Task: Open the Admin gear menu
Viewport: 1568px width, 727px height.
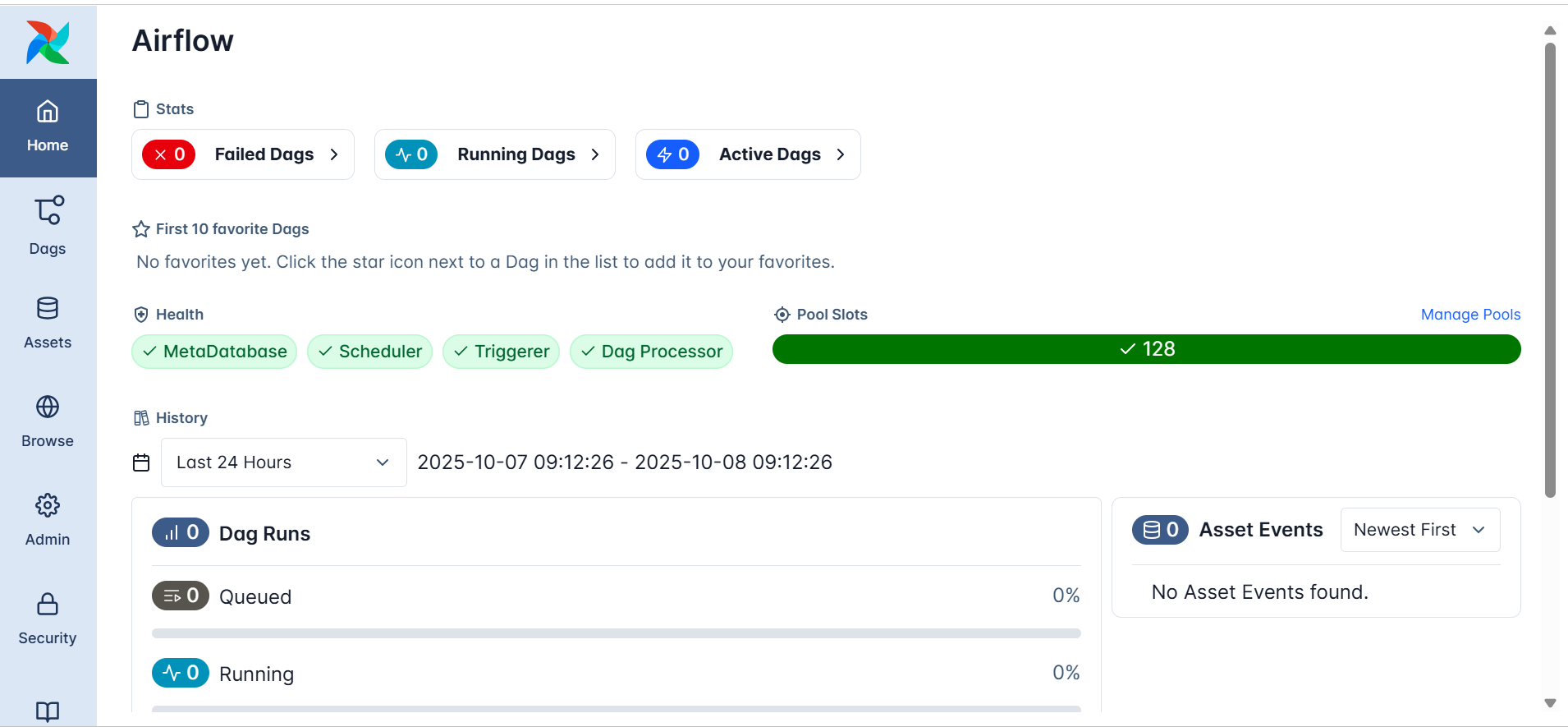Action: (48, 520)
